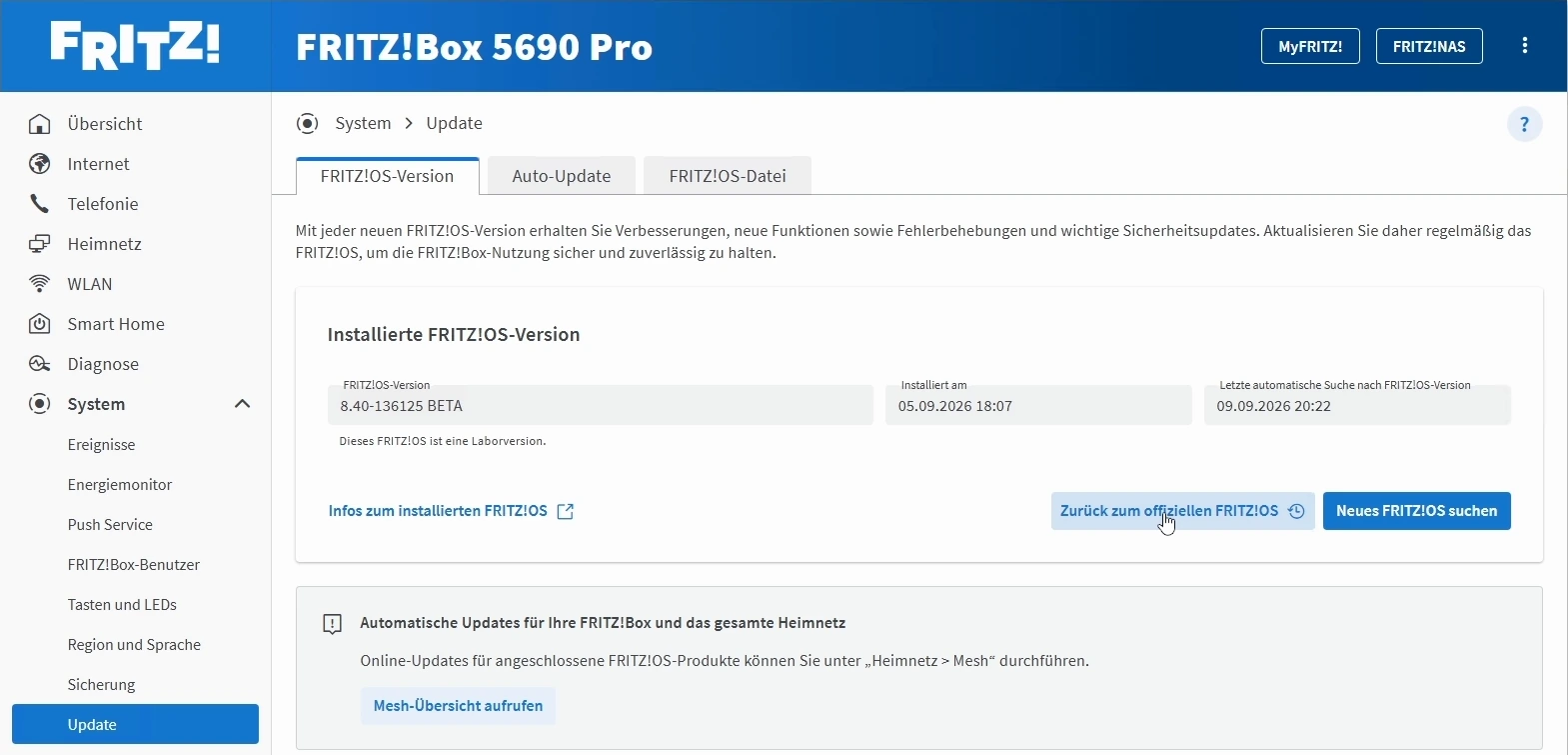Click Zurück zum offiziellen FRITZ!OS
Image resolution: width=1568 pixels, height=755 pixels.
click(1183, 511)
